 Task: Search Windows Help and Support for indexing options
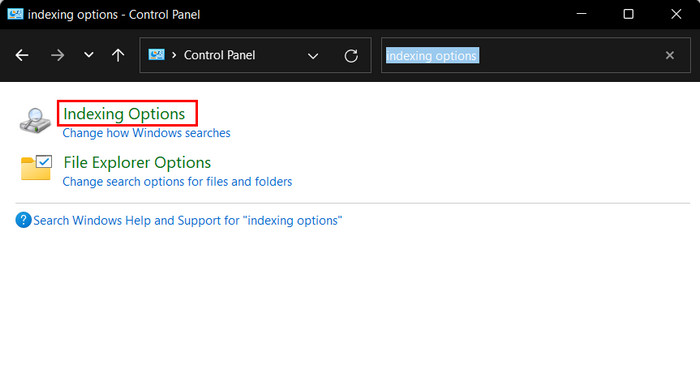pyautogui.click(x=188, y=220)
